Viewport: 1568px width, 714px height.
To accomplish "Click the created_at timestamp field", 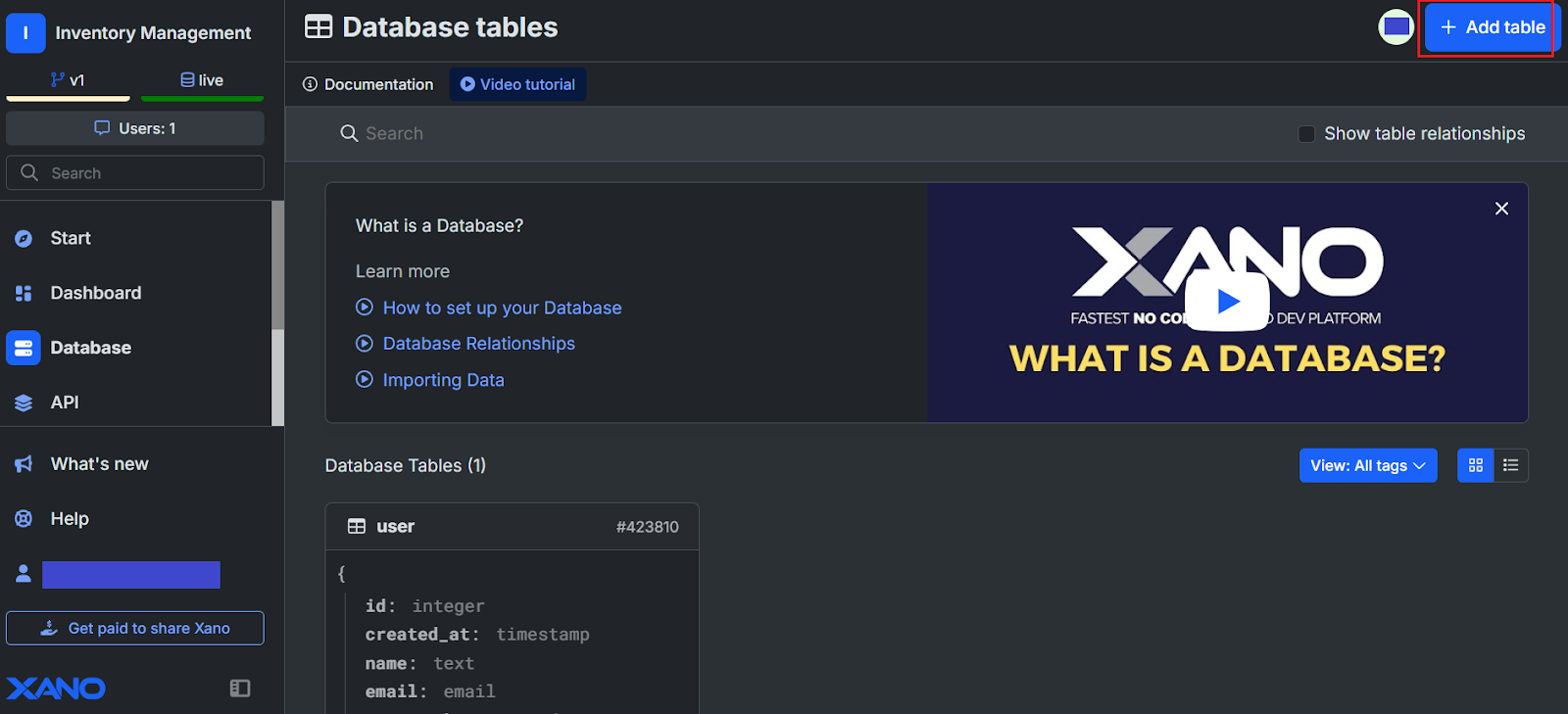I will pos(477,635).
